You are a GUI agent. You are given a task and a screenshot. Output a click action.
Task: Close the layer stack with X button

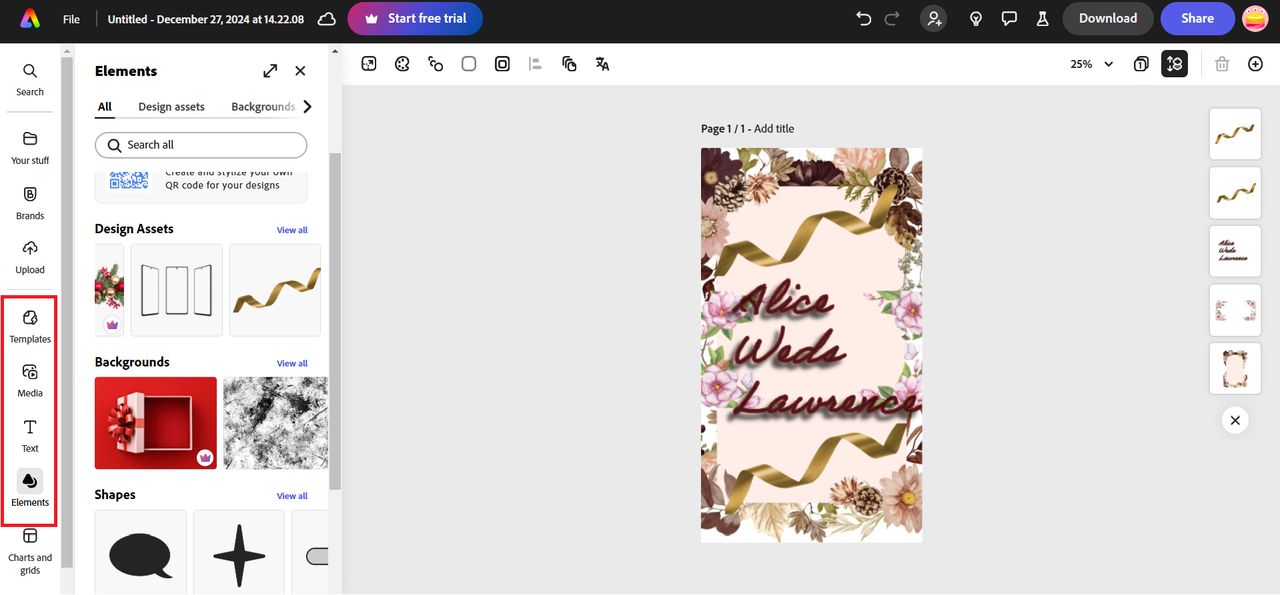(x=1235, y=420)
